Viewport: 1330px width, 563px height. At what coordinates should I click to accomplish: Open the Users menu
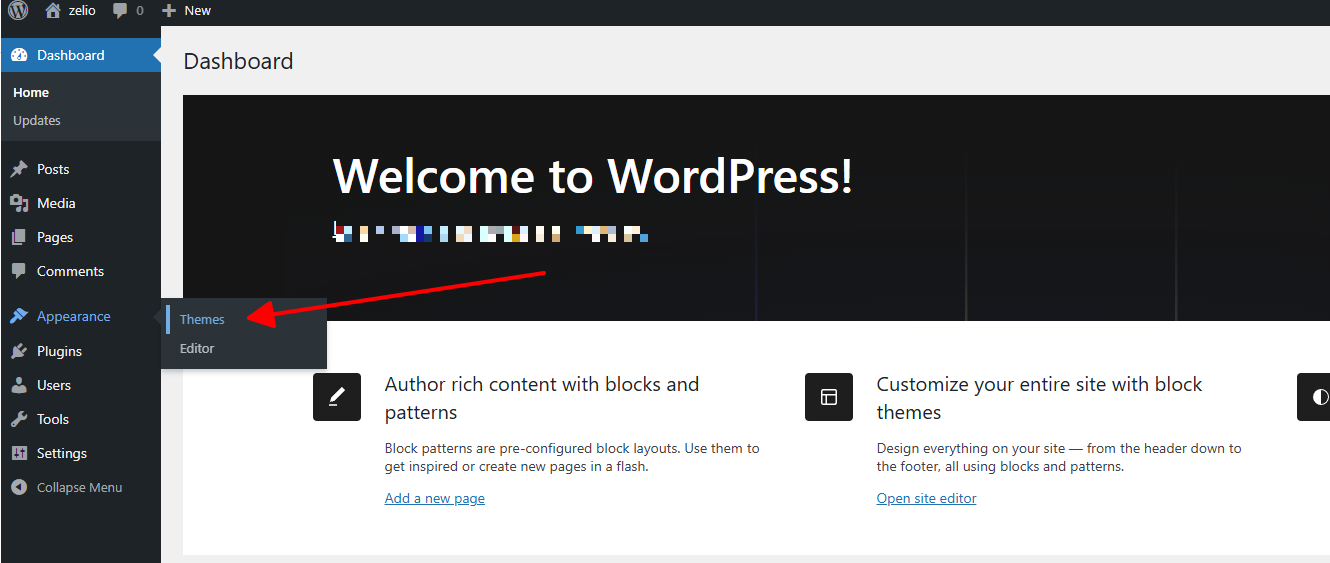tap(80, 385)
